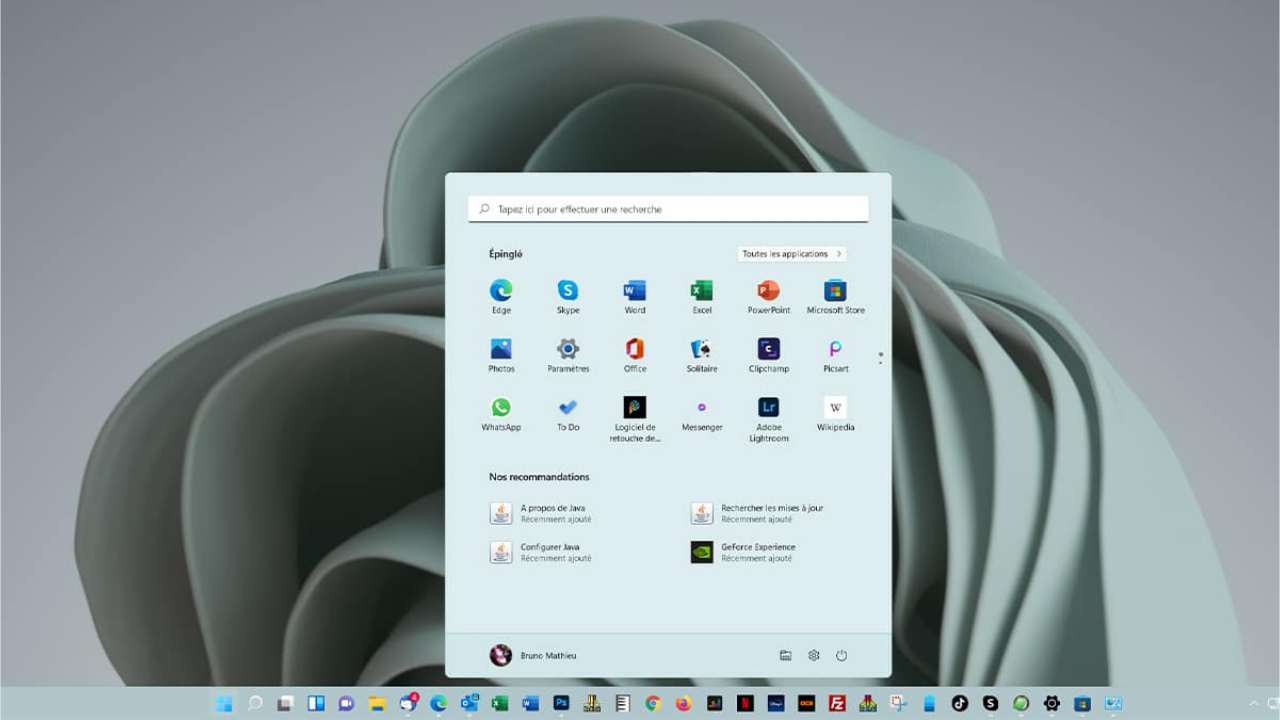Open the pinned Excel app tile
1280x720 pixels.
coord(702,296)
